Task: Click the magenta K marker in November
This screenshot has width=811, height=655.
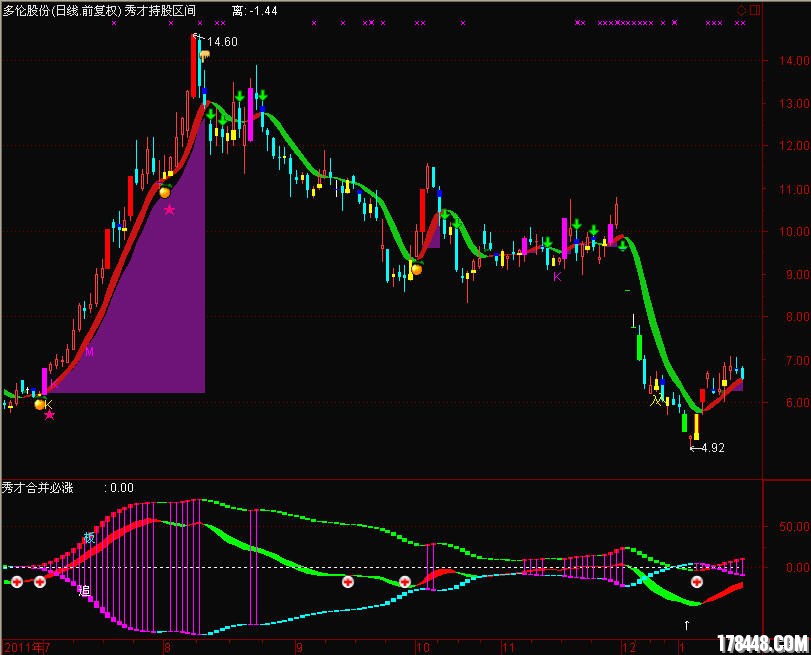Action: [557, 277]
